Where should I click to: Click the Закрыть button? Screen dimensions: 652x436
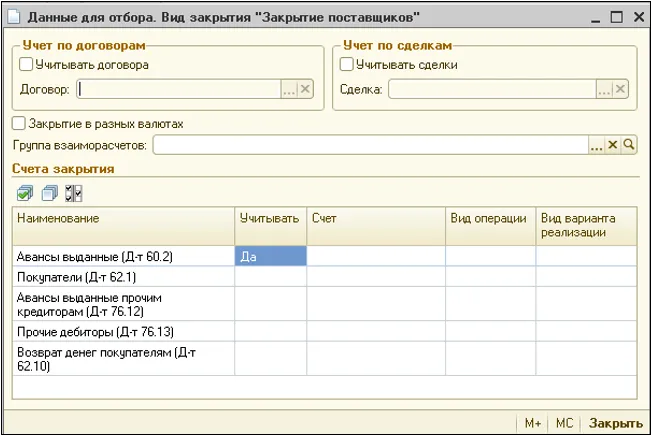pos(616,423)
